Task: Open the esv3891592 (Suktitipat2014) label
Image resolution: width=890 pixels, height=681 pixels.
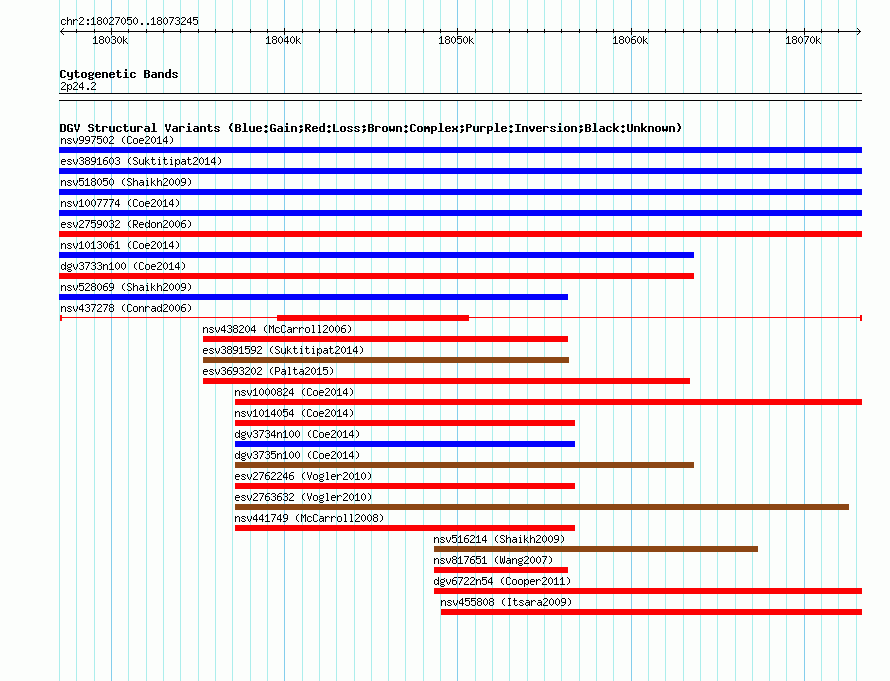Action: coord(283,350)
